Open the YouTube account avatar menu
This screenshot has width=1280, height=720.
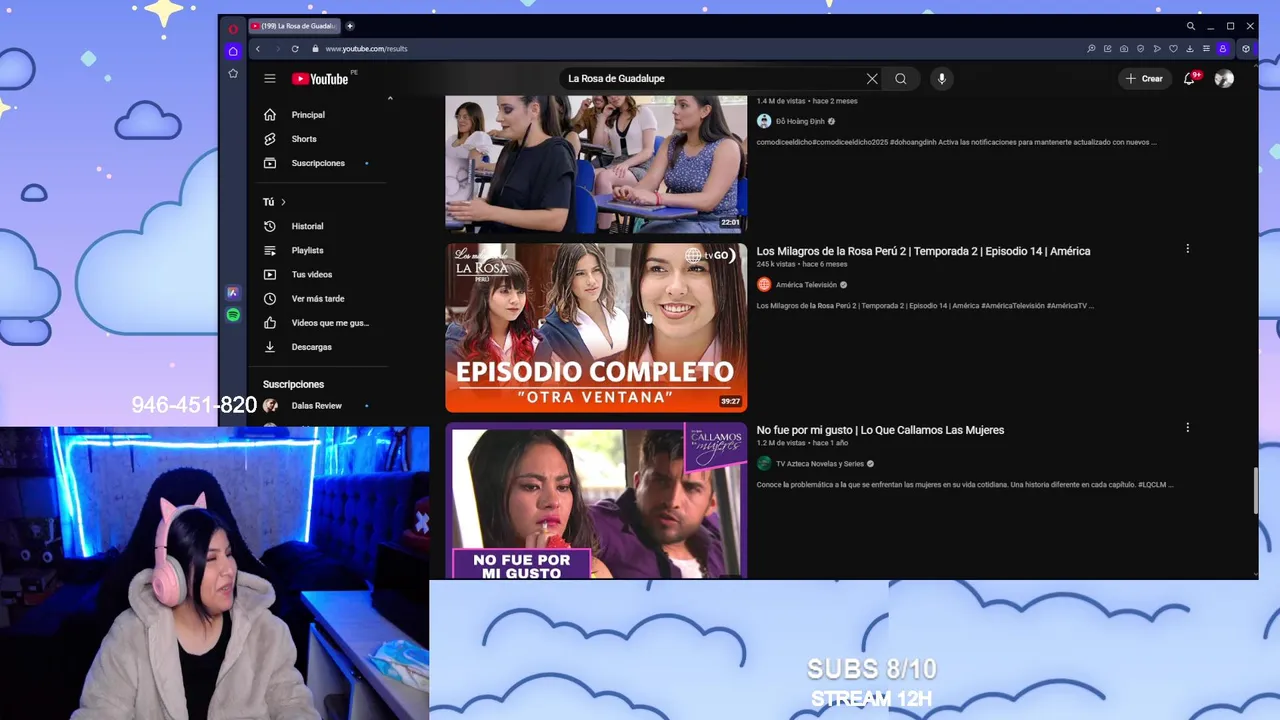click(x=1224, y=78)
